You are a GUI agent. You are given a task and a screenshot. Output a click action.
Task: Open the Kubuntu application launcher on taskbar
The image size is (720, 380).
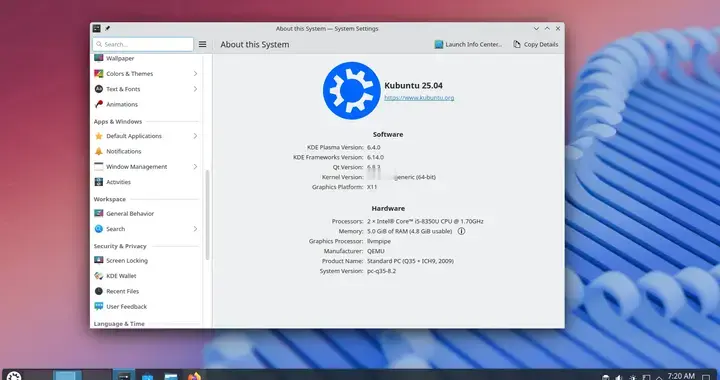coord(14,376)
